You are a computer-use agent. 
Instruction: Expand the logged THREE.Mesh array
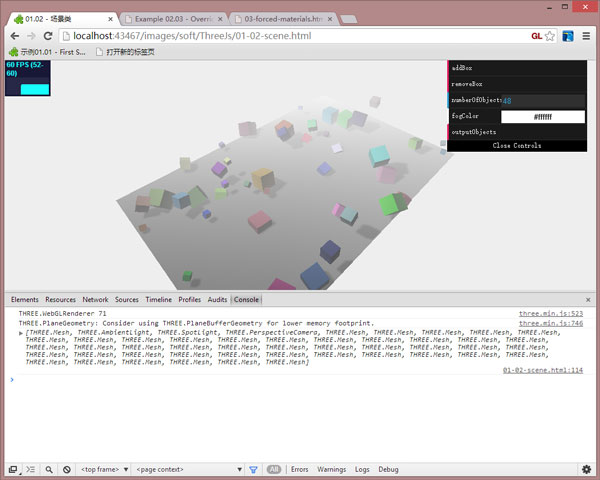tap(21, 333)
